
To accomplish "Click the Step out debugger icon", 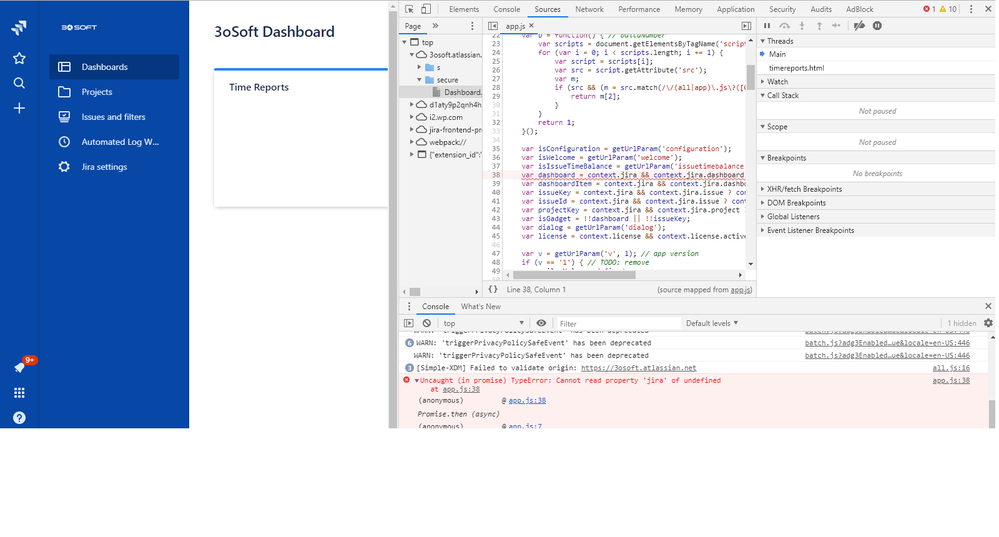I will tap(819, 25).
